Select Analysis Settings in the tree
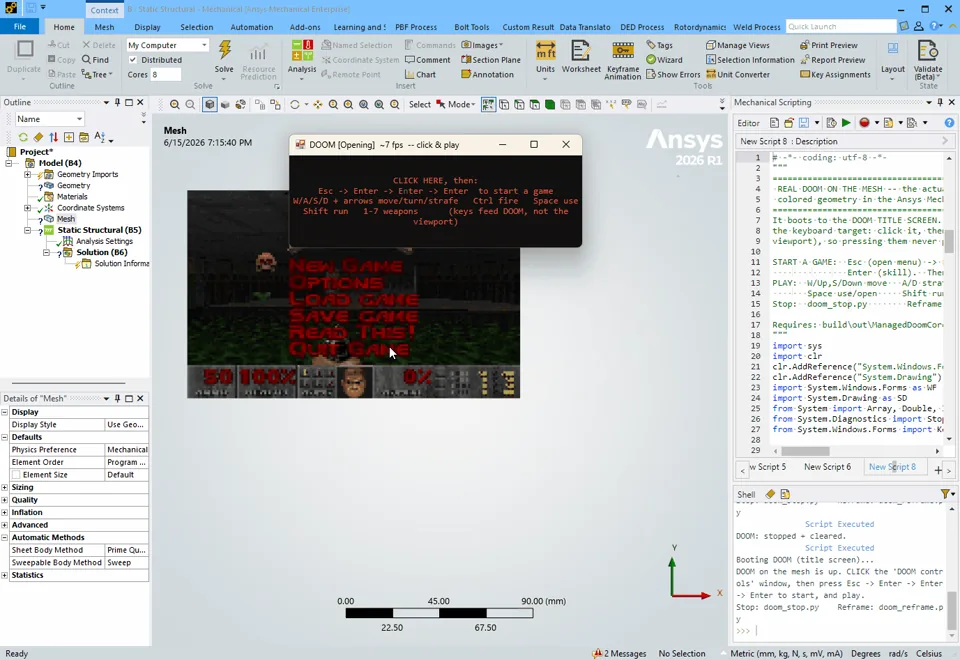 [x=104, y=241]
